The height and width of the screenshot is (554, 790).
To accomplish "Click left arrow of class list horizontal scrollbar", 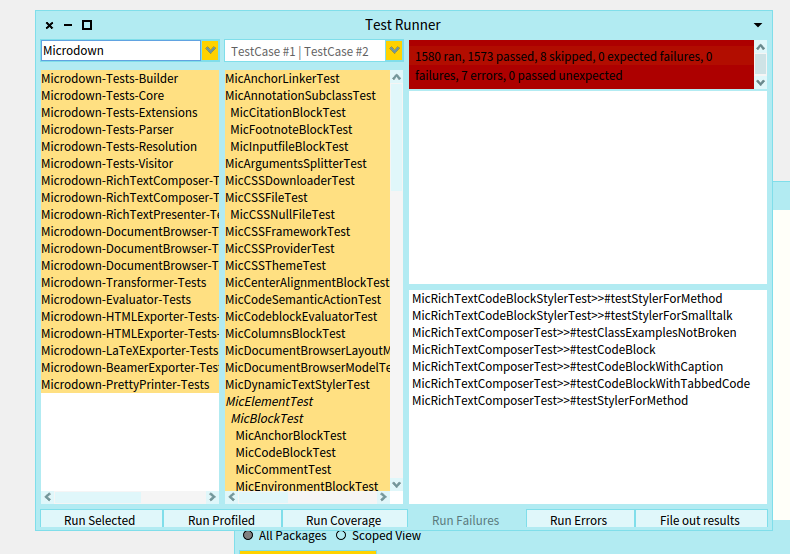I will click(x=232, y=497).
